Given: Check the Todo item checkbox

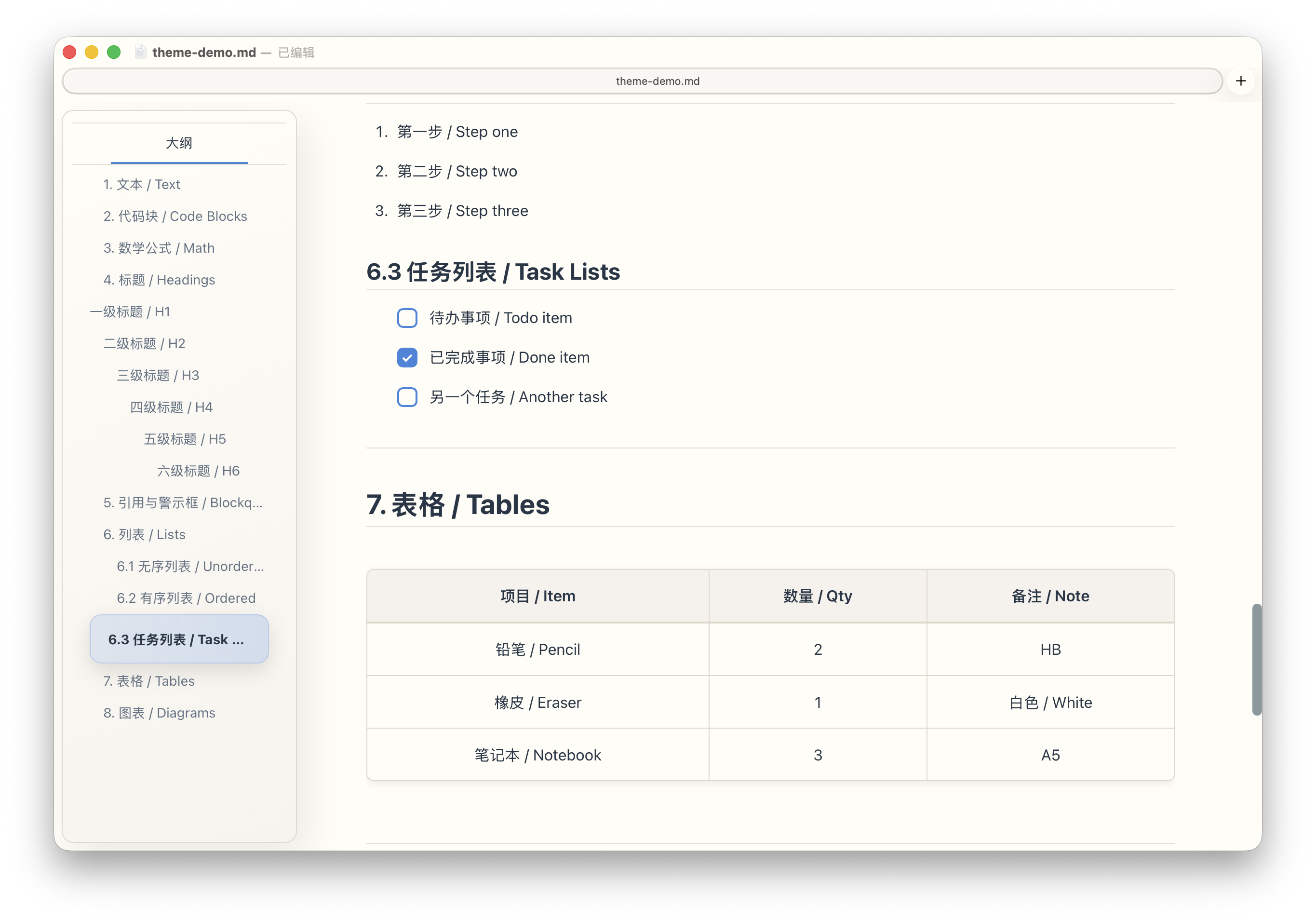Looking at the screenshot, I should [407, 318].
